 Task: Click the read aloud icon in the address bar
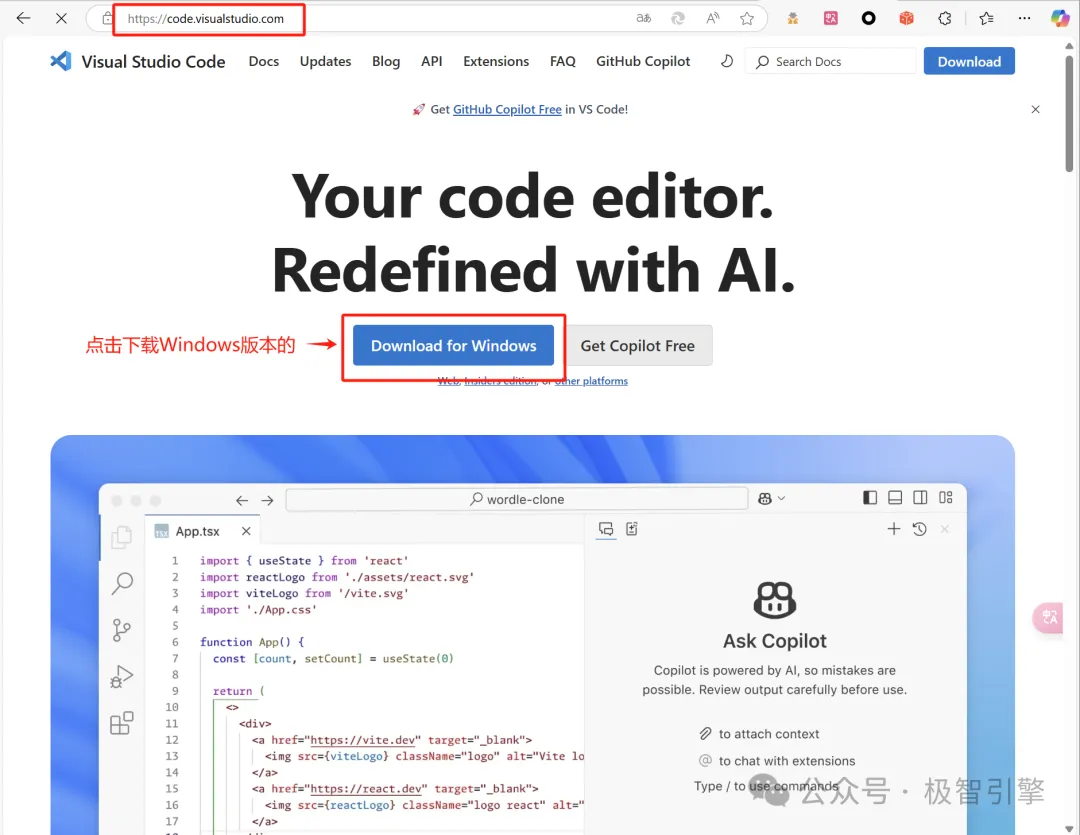(x=713, y=19)
